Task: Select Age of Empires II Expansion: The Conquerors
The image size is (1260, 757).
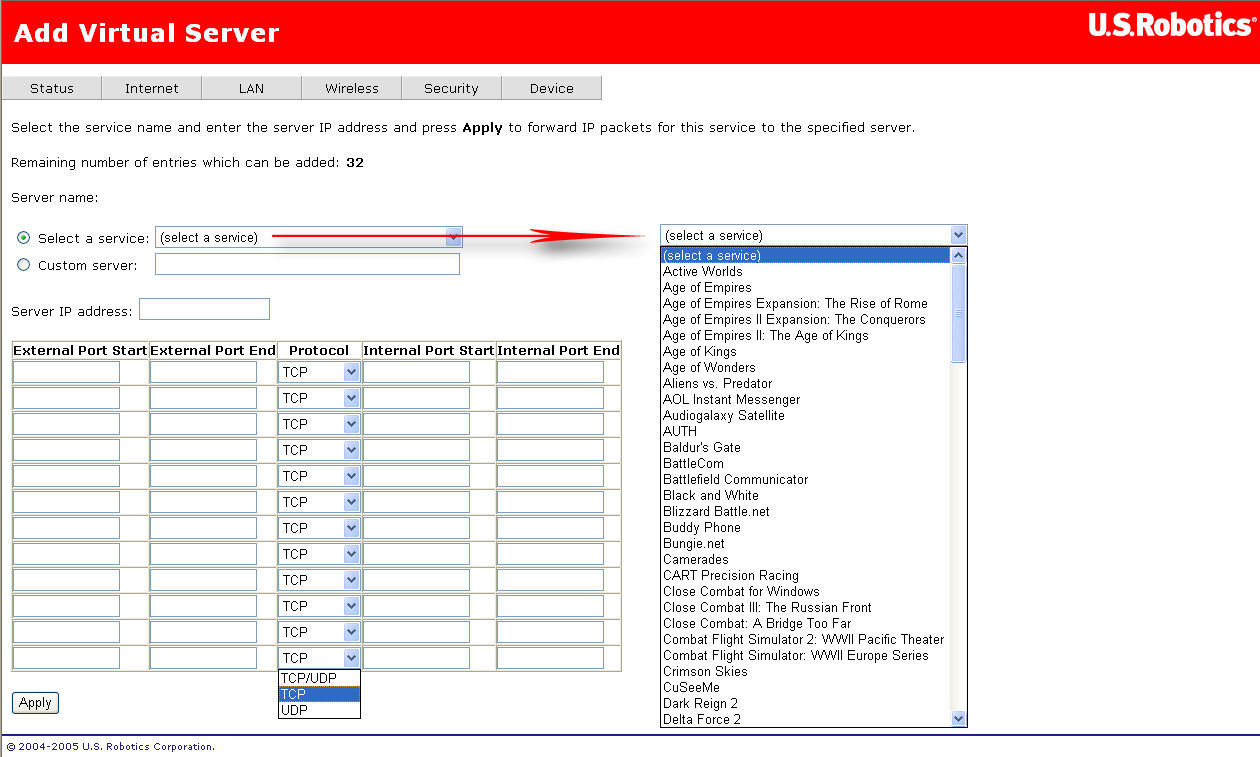Action: [x=806, y=319]
